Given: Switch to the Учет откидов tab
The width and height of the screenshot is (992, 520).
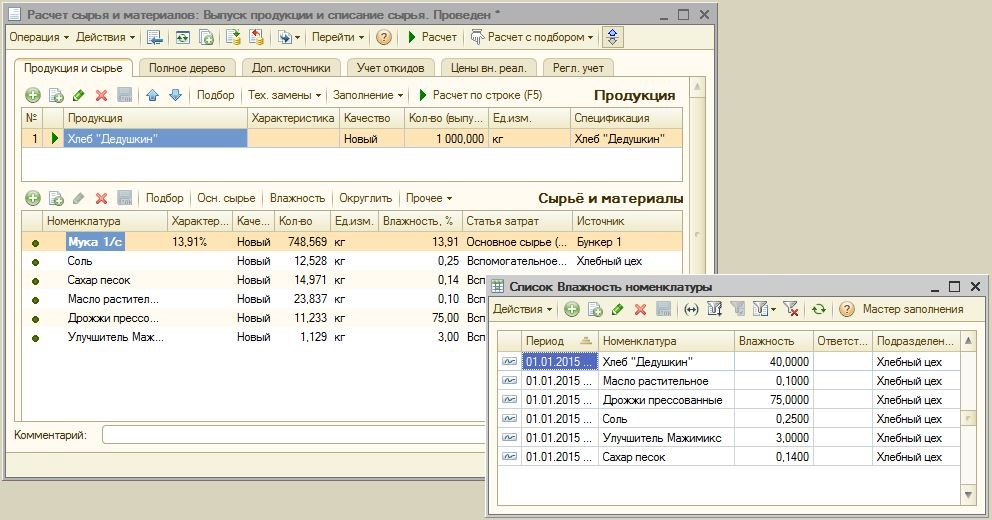Looking at the screenshot, I should click(390, 68).
